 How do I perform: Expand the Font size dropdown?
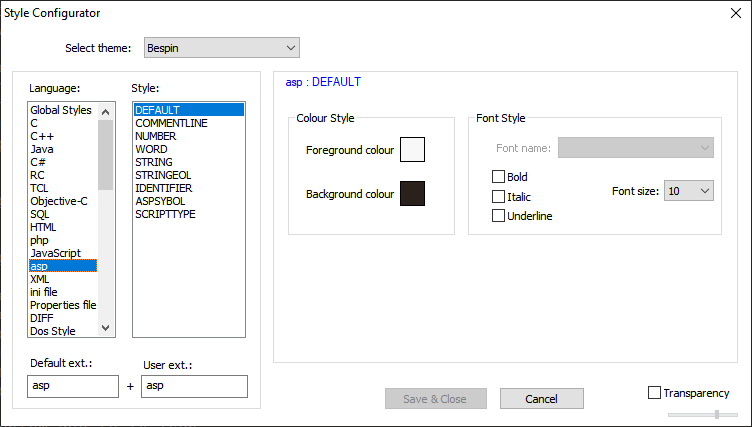pyautogui.click(x=688, y=190)
